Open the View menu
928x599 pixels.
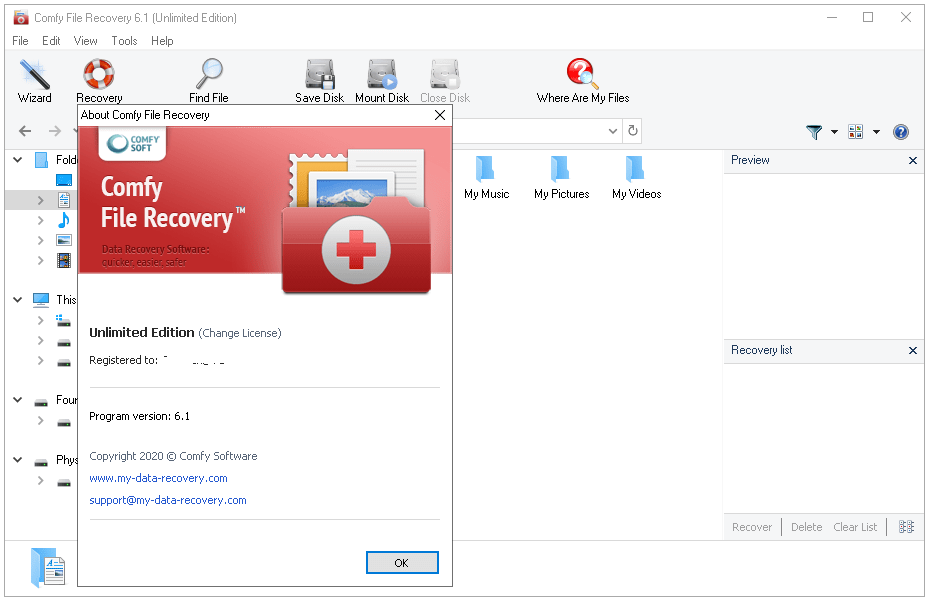(x=85, y=41)
